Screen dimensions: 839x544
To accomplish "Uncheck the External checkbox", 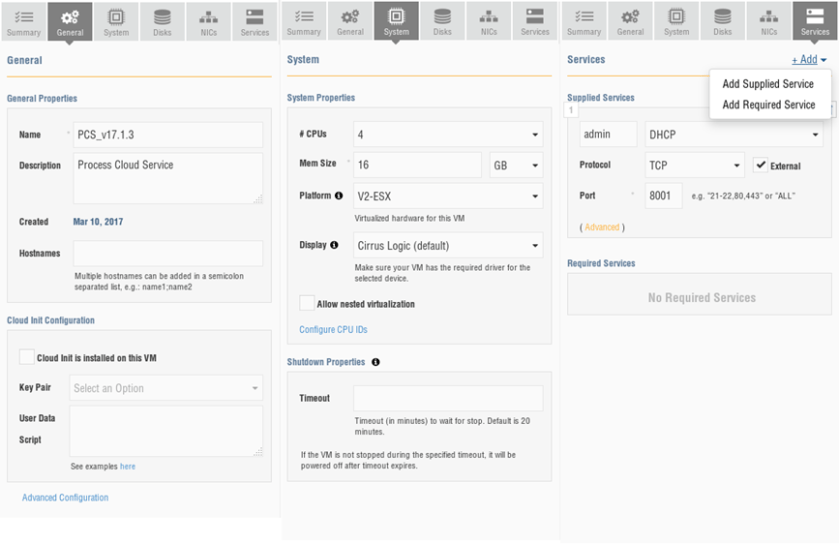I will (760, 165).
